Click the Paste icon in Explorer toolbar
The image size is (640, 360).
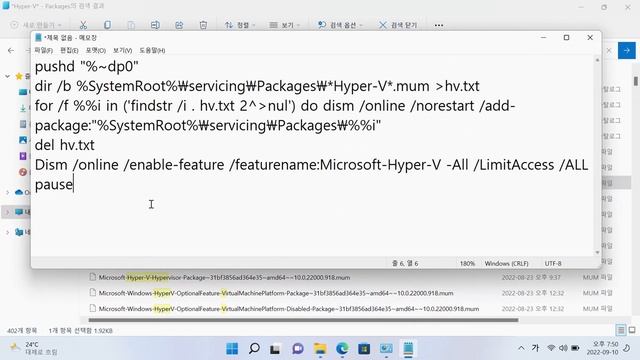point(131,25)
